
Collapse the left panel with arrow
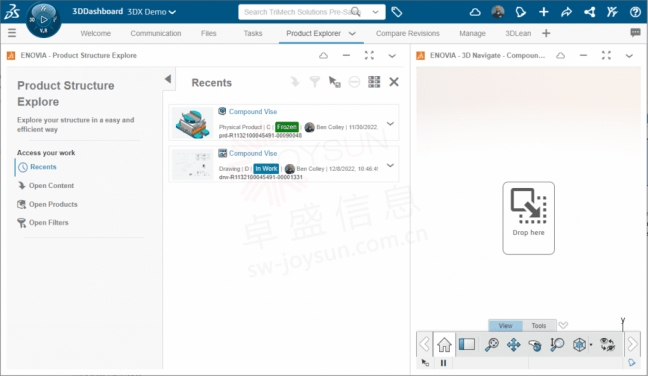click(168, 79)
